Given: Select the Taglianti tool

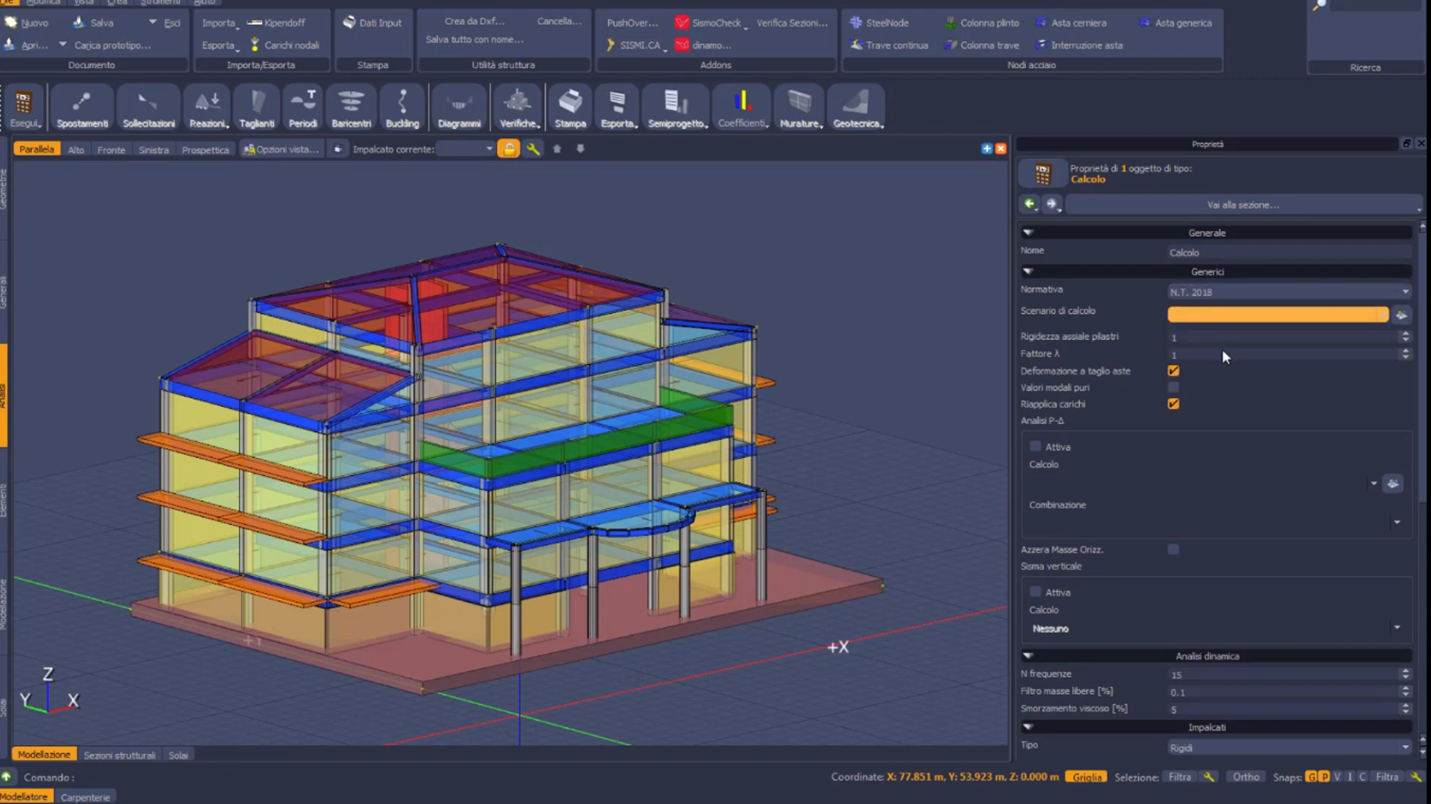Looking at the screenshot, I should pyautogui.click(x=257, y=108).
